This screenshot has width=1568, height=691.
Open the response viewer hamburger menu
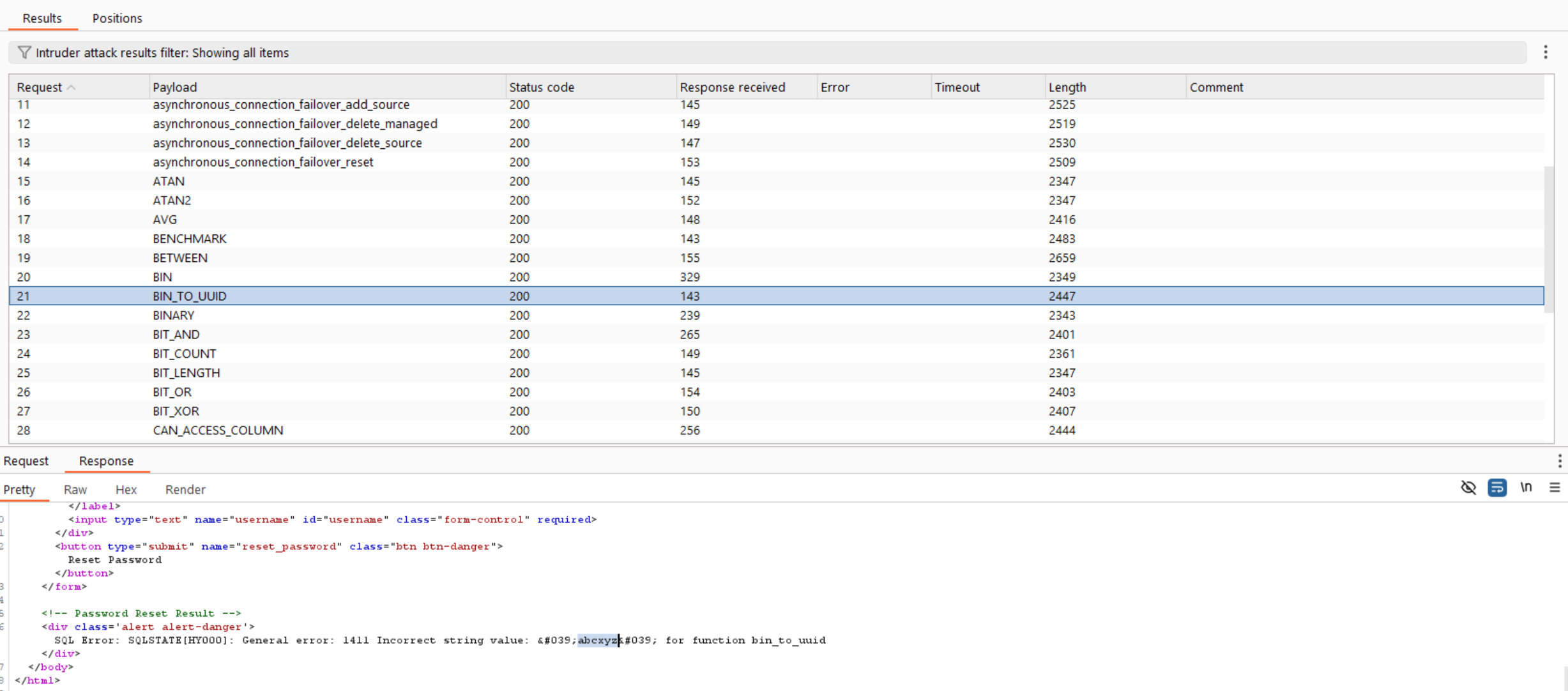pyautogui.click(x=1555, y=487)
